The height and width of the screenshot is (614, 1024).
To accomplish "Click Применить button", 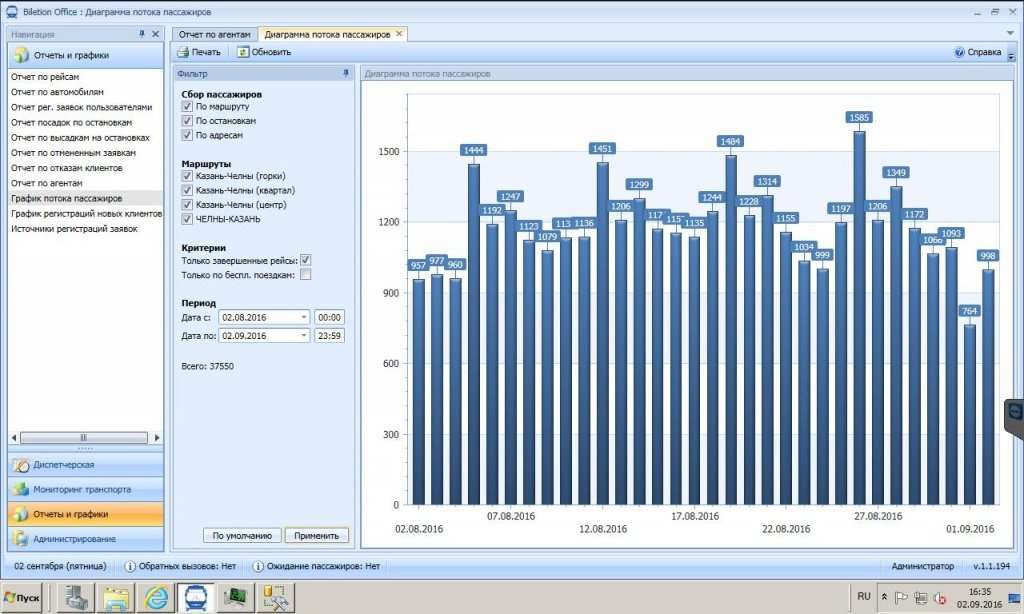I will [317, 536].
